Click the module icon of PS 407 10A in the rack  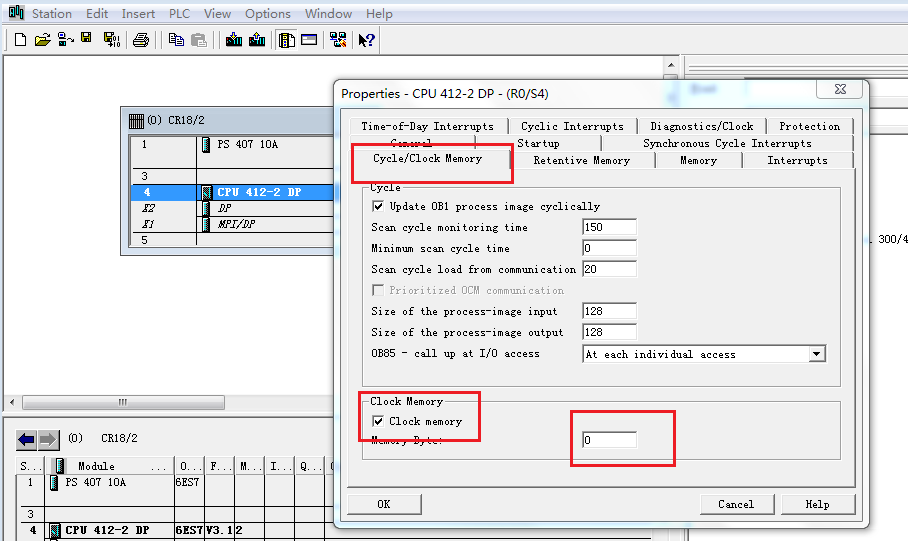(x=206, y=144)
